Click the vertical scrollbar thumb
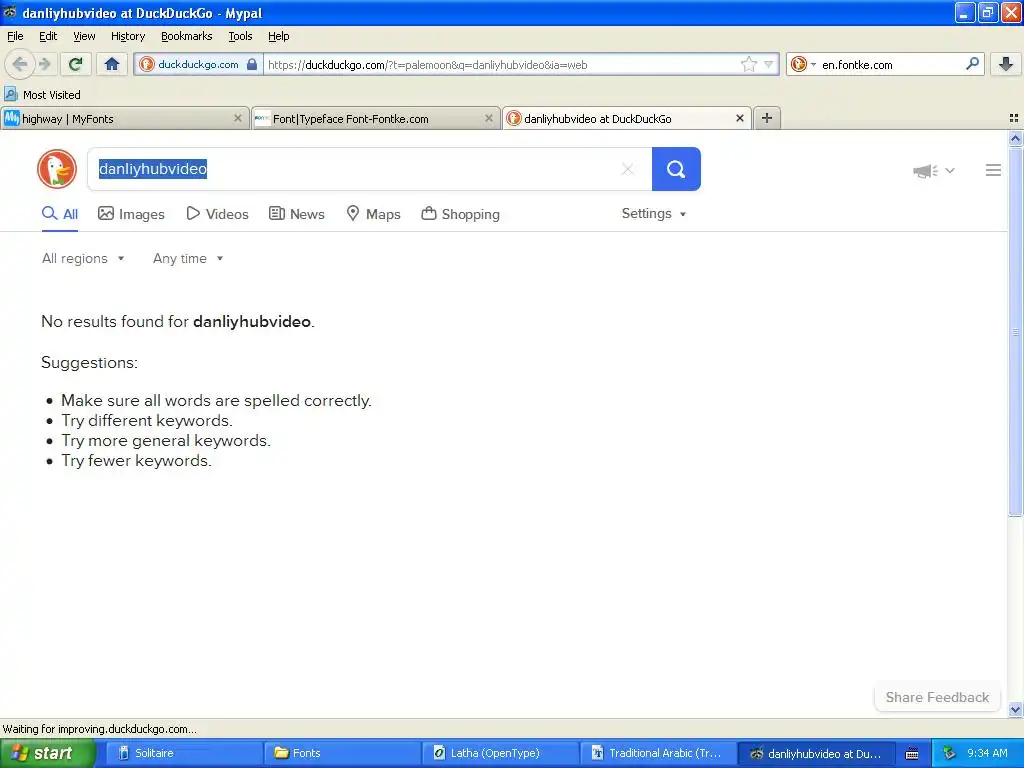Screen dimensions: 1024x768 tap(1015, 332)
